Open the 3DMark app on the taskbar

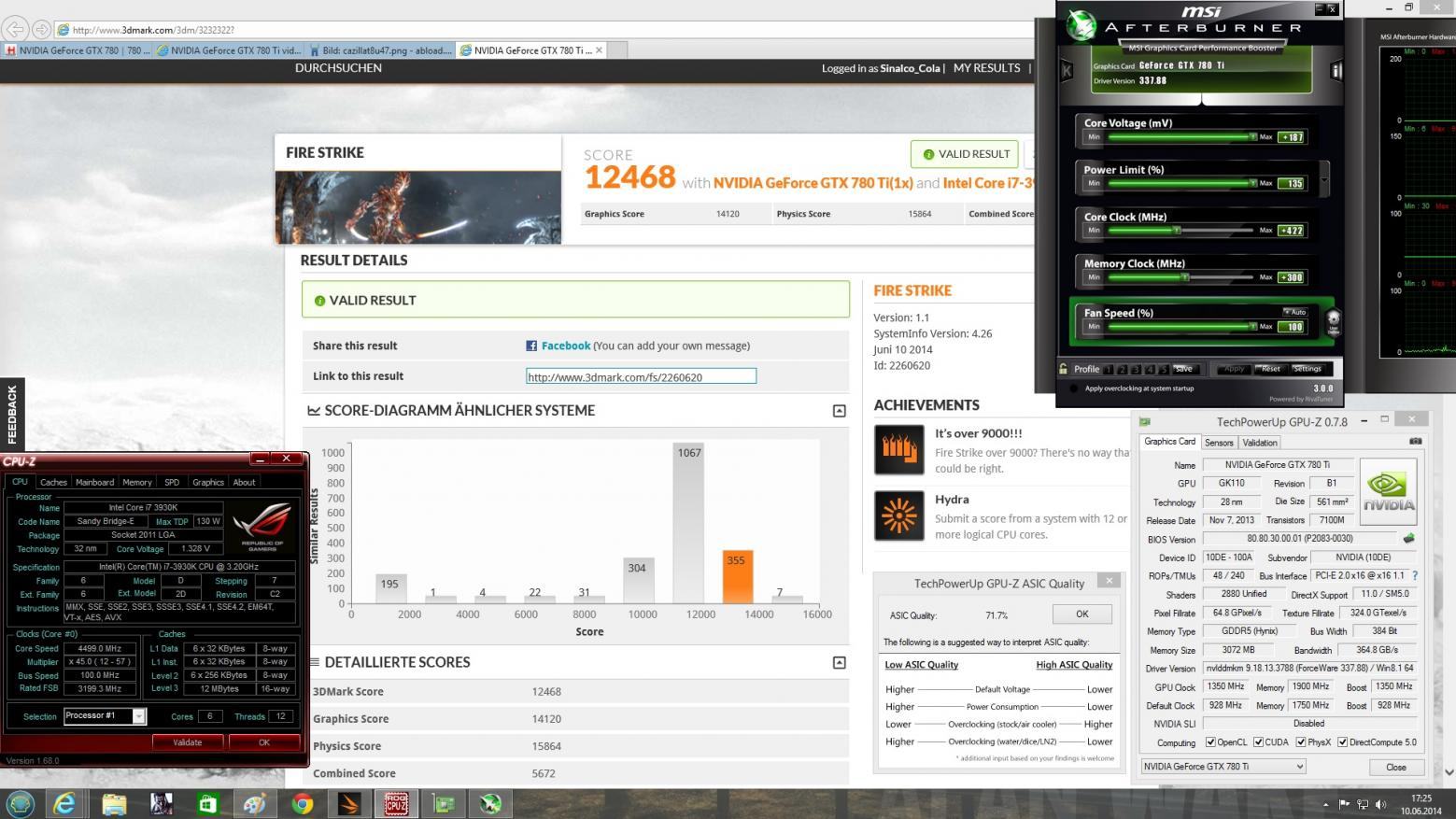coord(349,803)
